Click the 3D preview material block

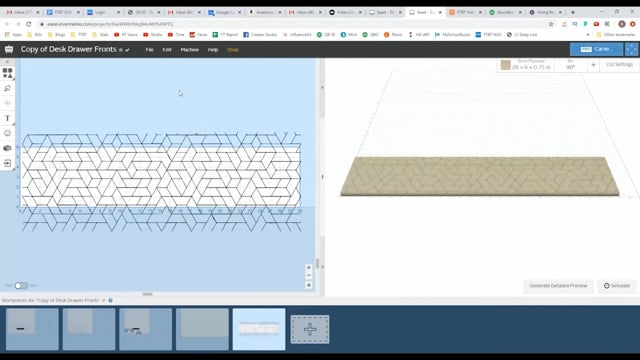tap(480, 176)
